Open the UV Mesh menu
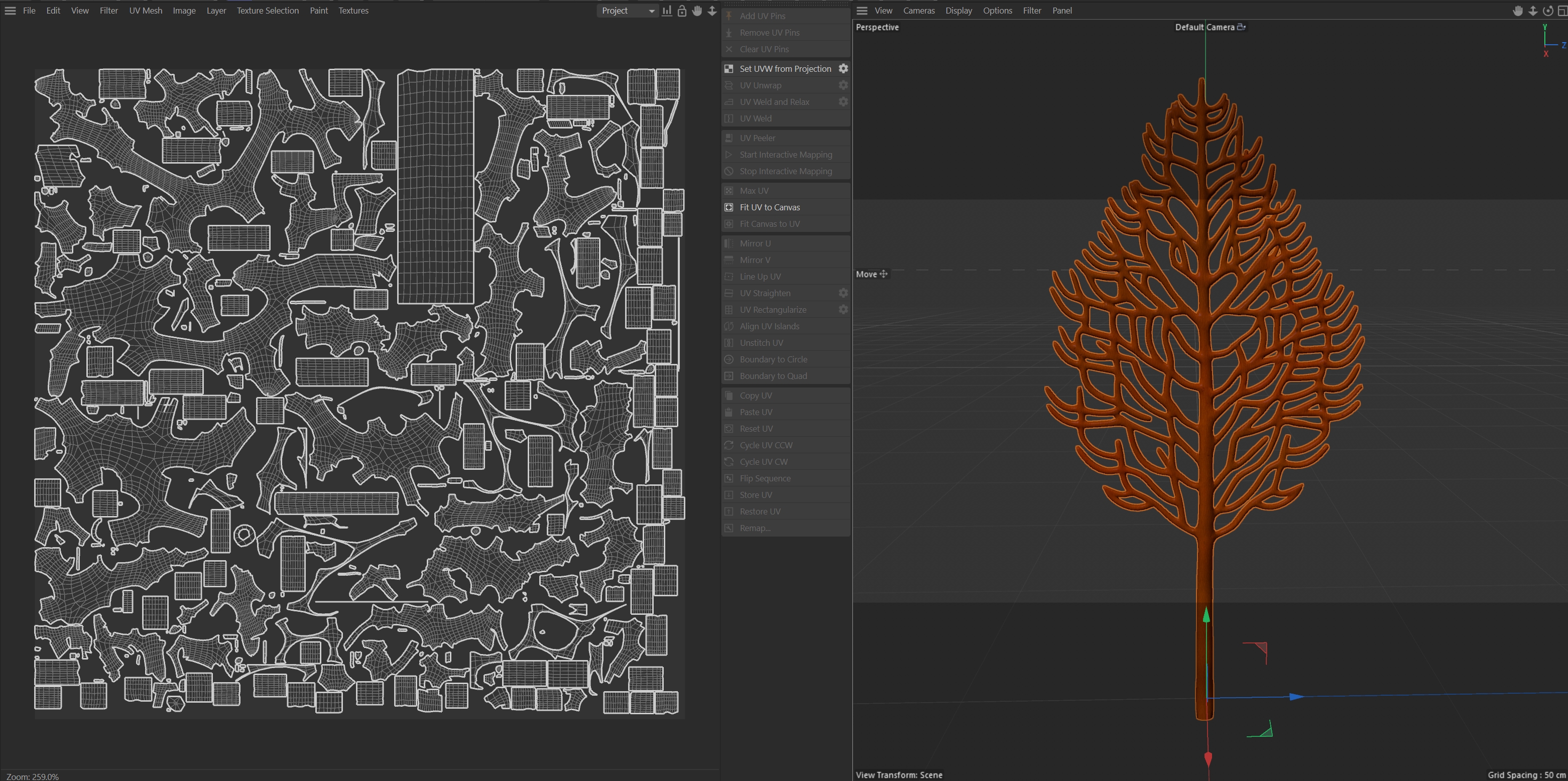The height and width of the screenshot is (781, 1568). 146,11
